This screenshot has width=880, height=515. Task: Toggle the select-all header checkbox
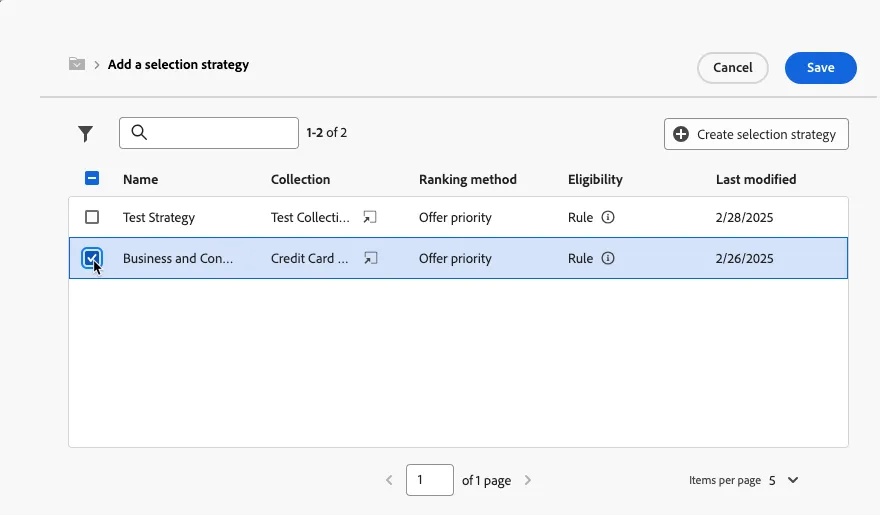coord(92,178)
